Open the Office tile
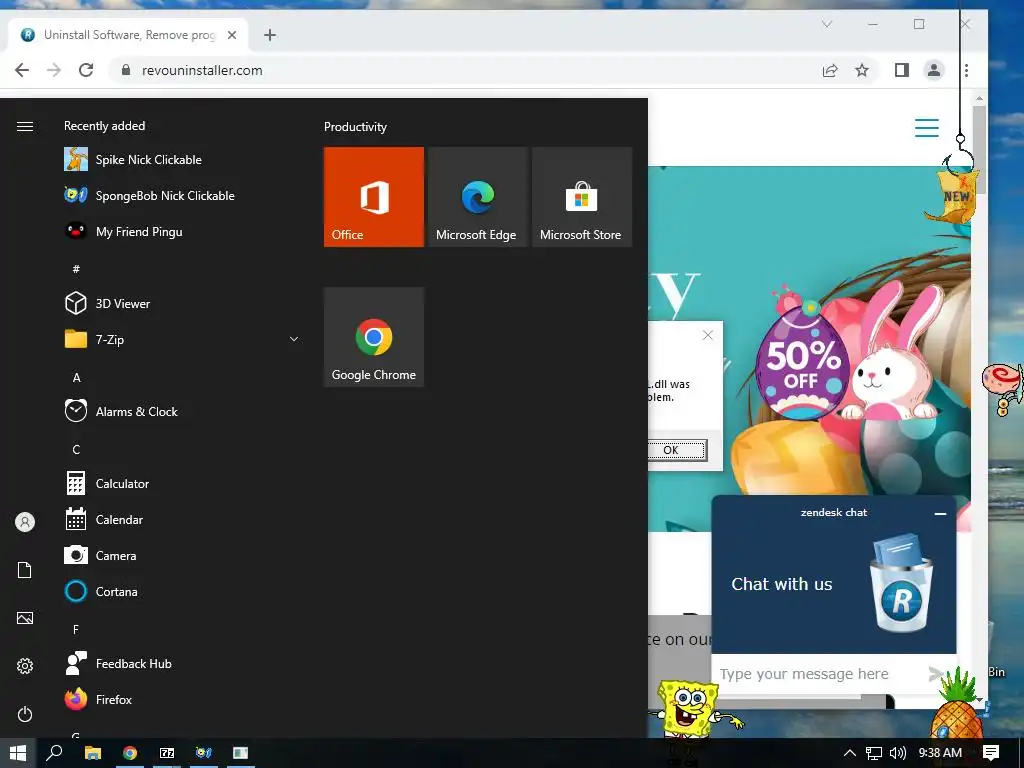 click(374, 197)
